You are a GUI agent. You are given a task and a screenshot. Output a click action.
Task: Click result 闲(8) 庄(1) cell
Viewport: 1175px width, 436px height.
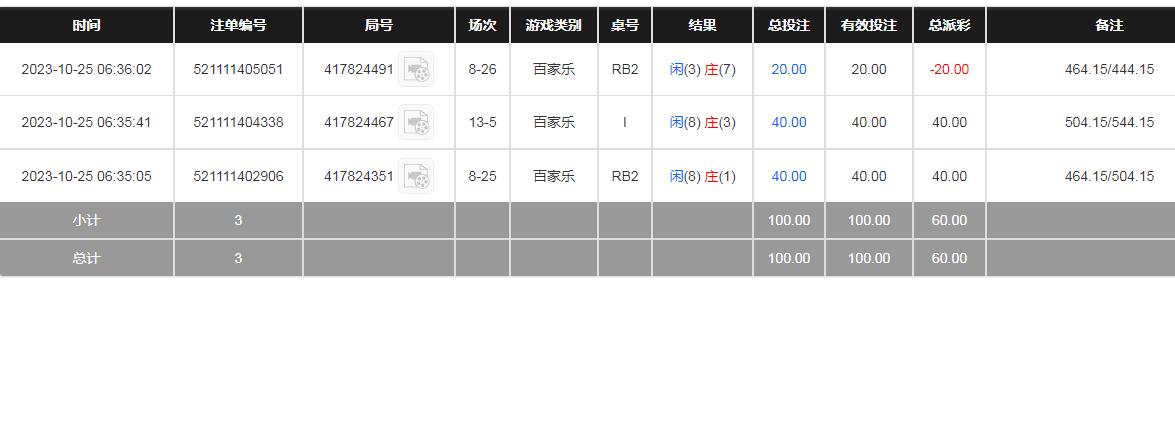(x=703, y=177)
